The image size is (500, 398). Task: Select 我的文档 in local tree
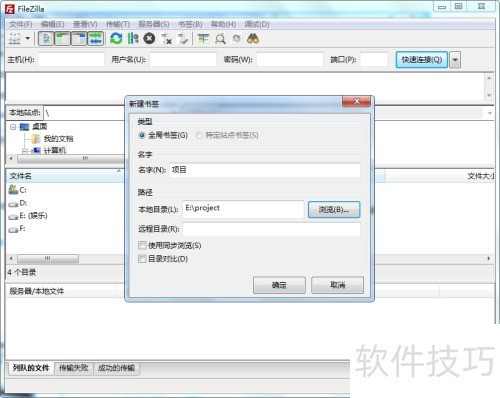(58, 139)
